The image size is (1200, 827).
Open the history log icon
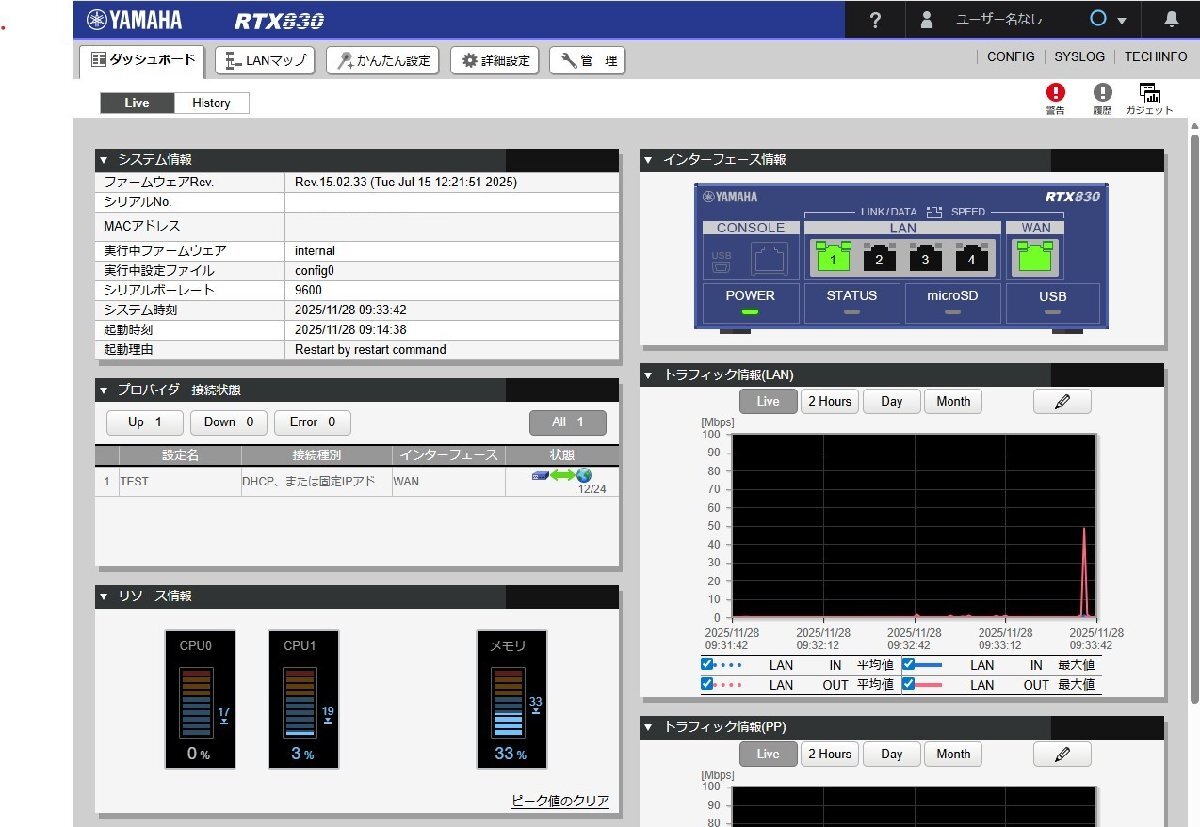point(1102,93)
